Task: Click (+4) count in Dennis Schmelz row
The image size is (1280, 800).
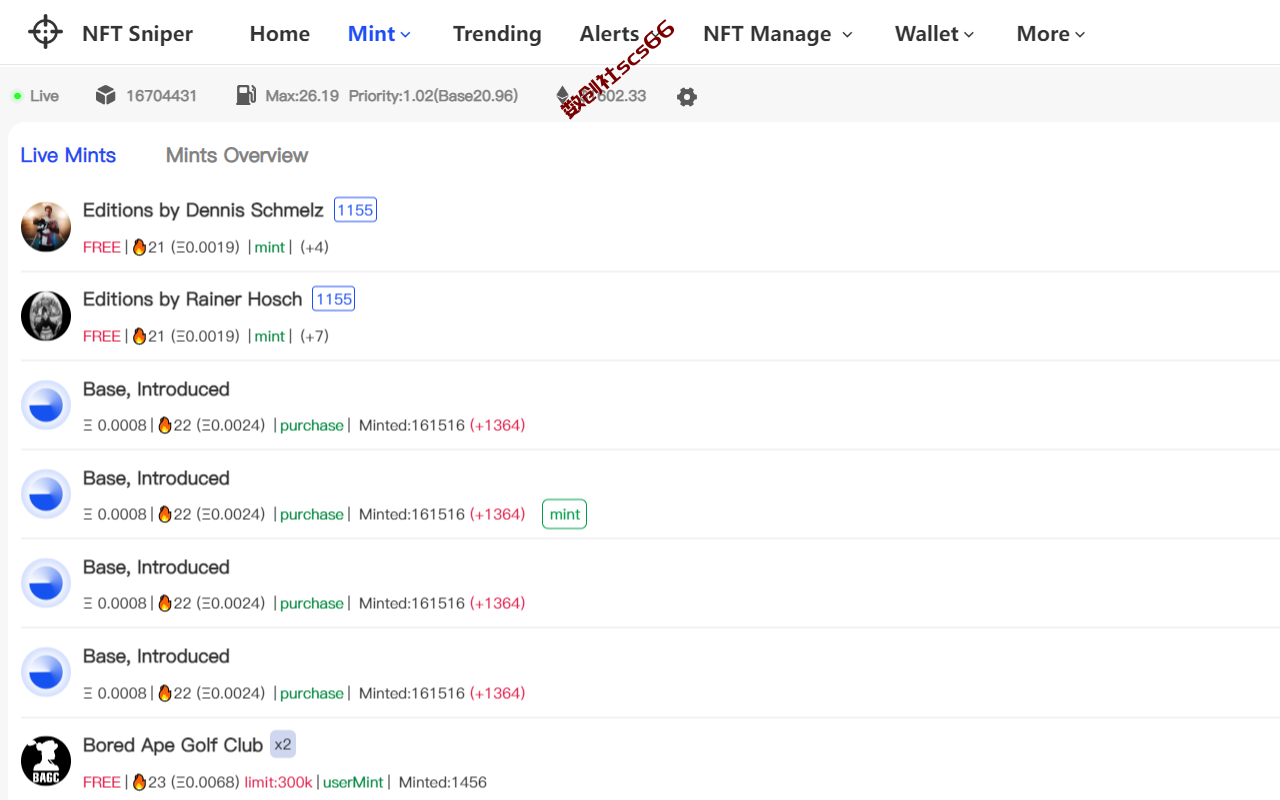Action: [314, 247]
